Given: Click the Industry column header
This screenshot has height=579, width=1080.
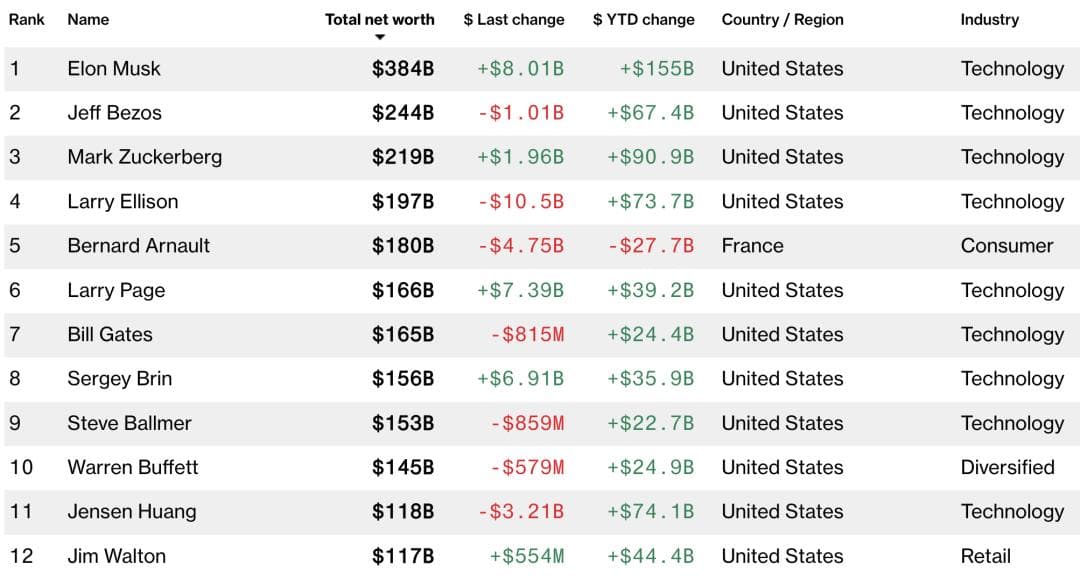Looking at the screenshot, I should click(989, 19).
